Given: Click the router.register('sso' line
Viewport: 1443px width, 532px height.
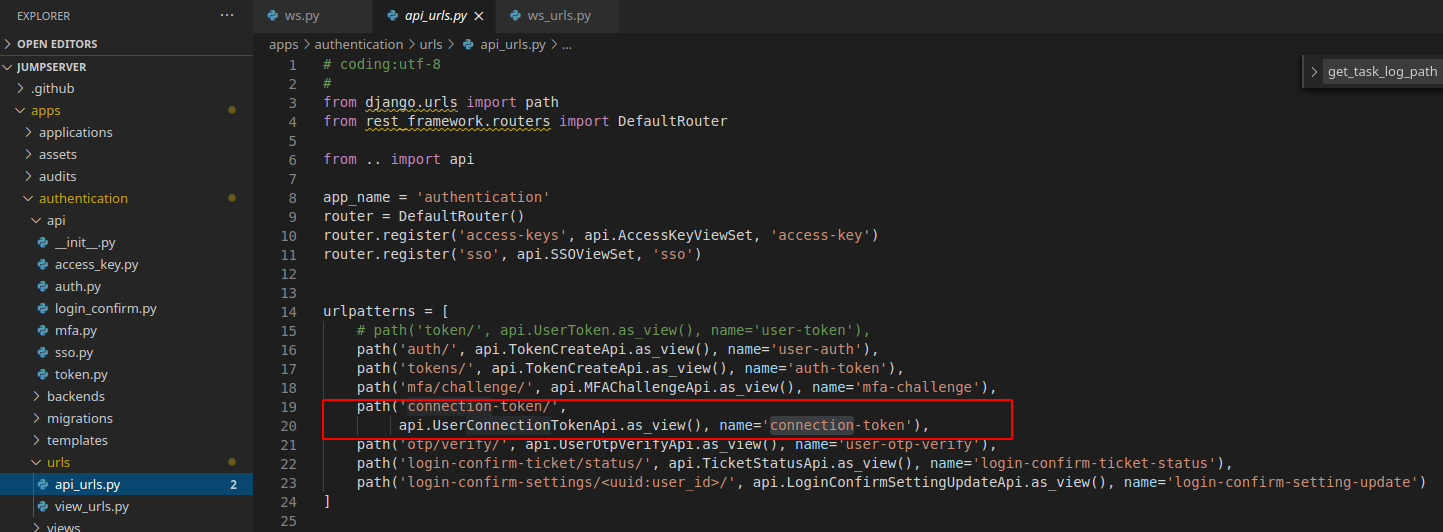Looking at the screenshot, I should pyautogui.click(x=513, y=254).
